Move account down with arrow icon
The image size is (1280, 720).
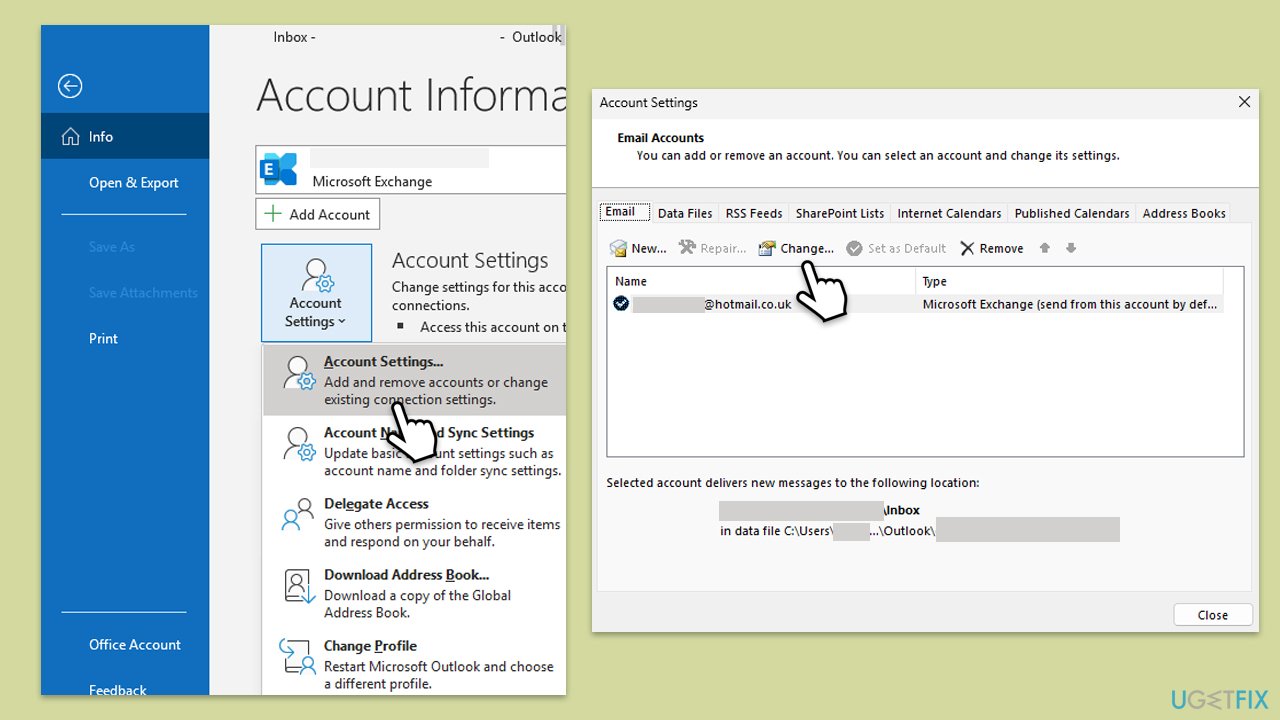pyautogui.click(x=1071, y=248)
